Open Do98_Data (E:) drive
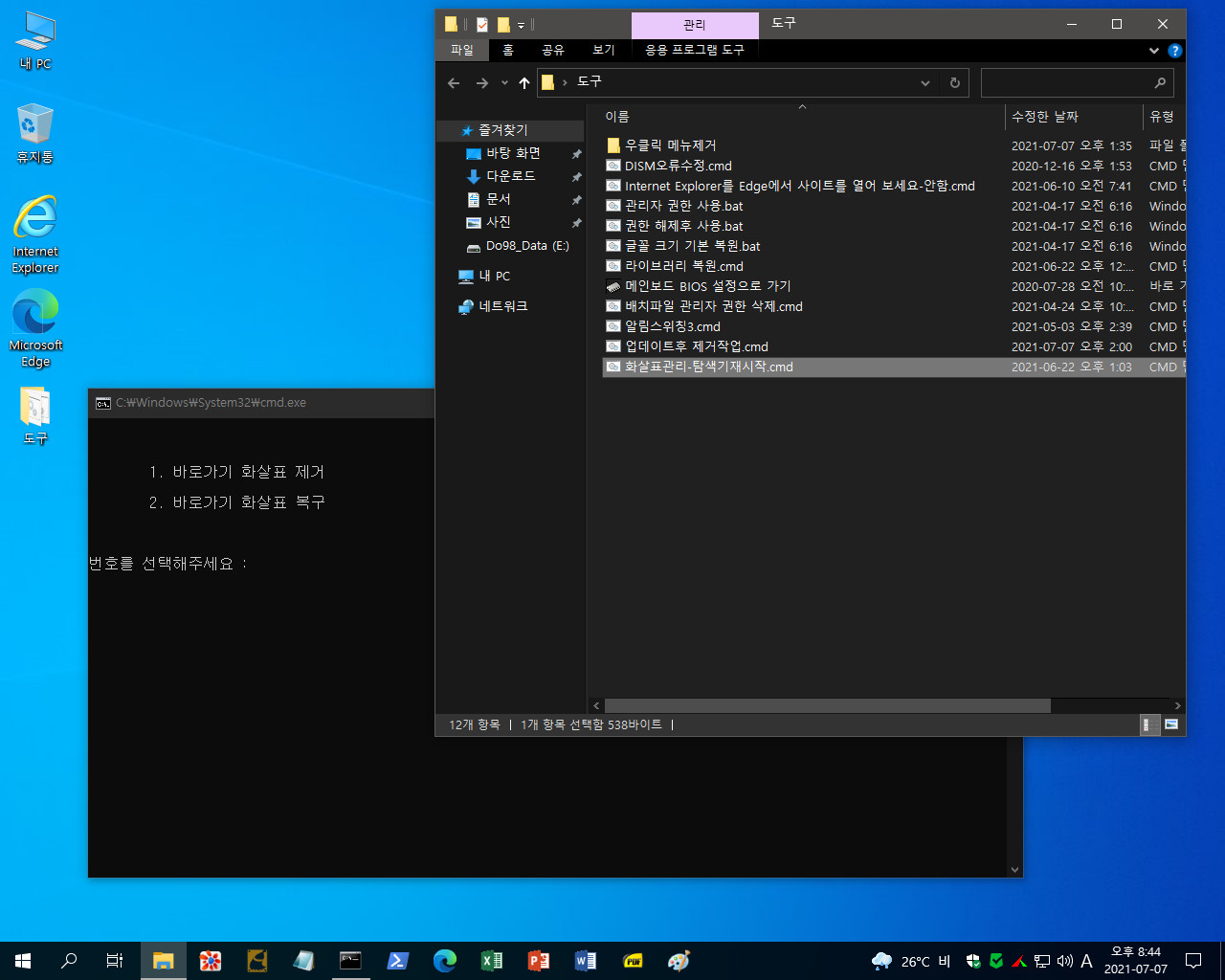1225x980 pixels. pos(527,246)
